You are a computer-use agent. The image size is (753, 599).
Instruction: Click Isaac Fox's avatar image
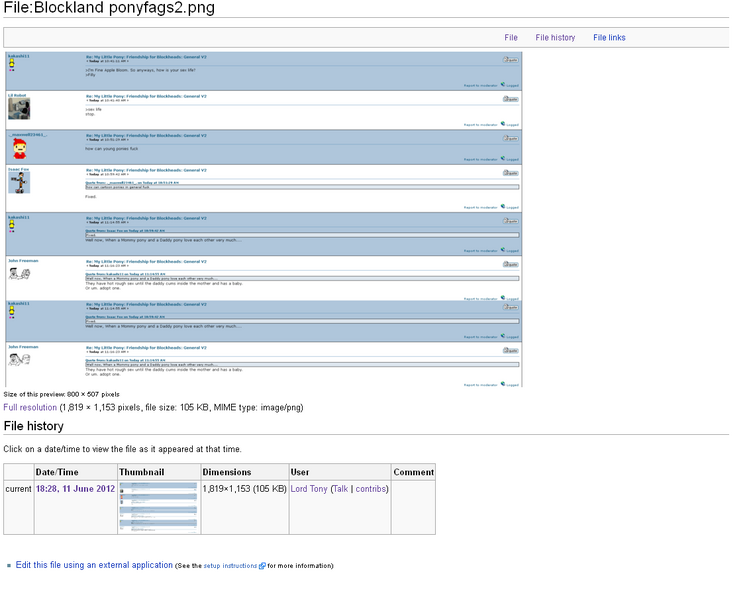point(19,183)
